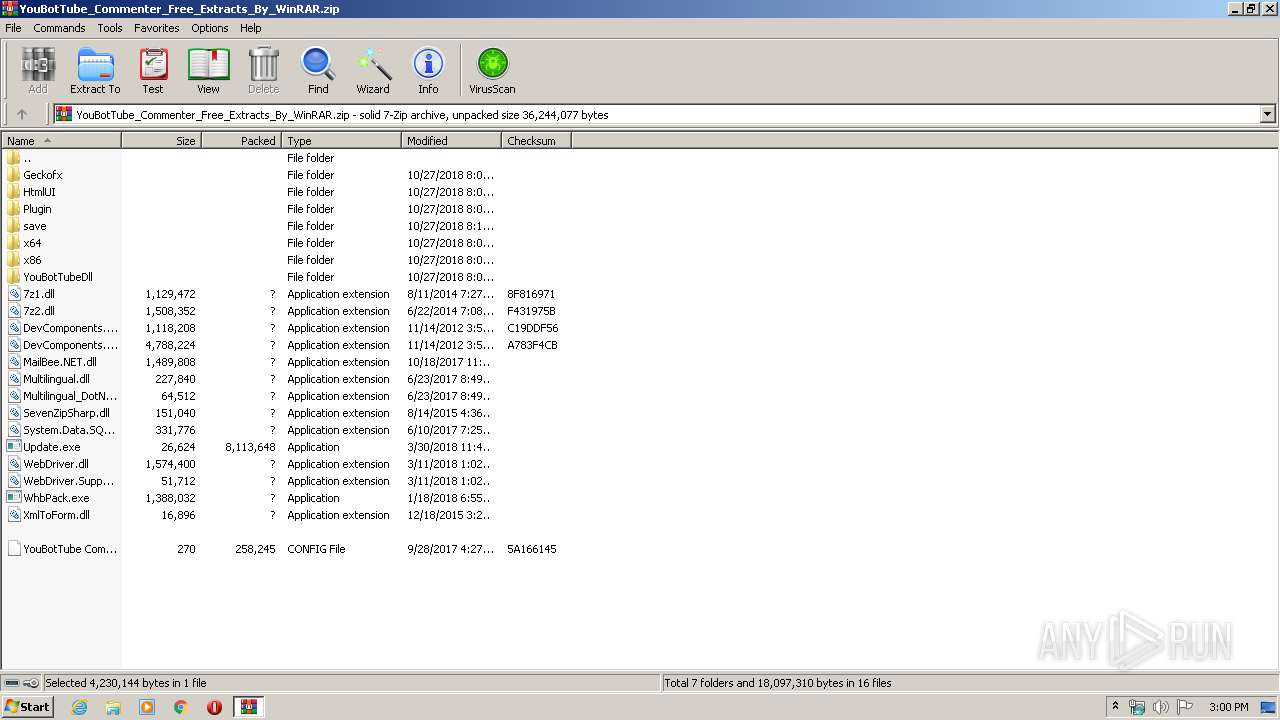1280x720 pixels.
Task: Go up one folder level arrow
Action: pyautogui.click(x=22, y=114)
